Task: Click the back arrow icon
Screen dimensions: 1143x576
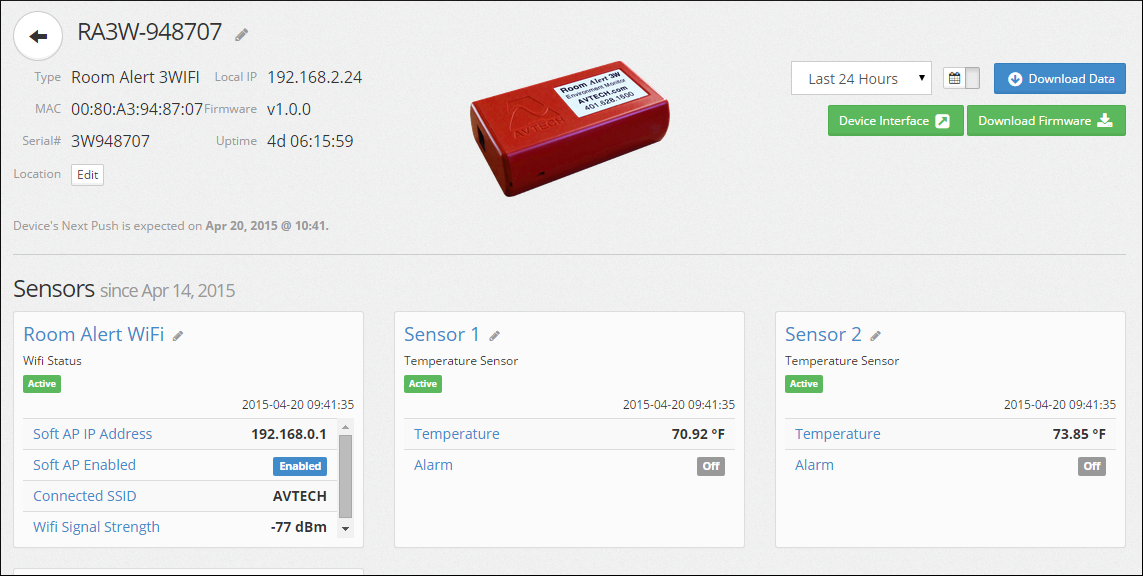Action: (x=37, y=36)
